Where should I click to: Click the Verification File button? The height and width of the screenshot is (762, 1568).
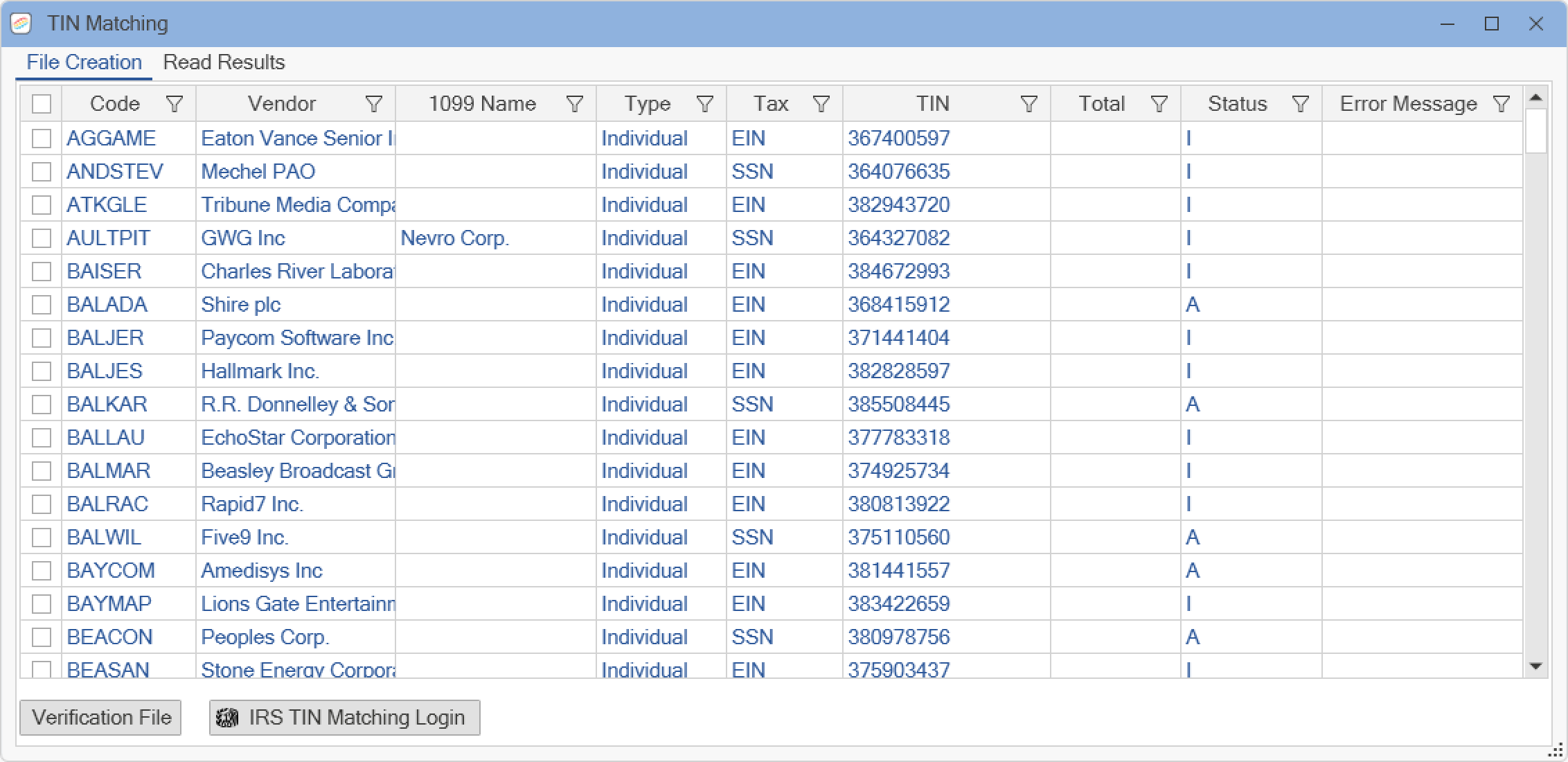100,718
